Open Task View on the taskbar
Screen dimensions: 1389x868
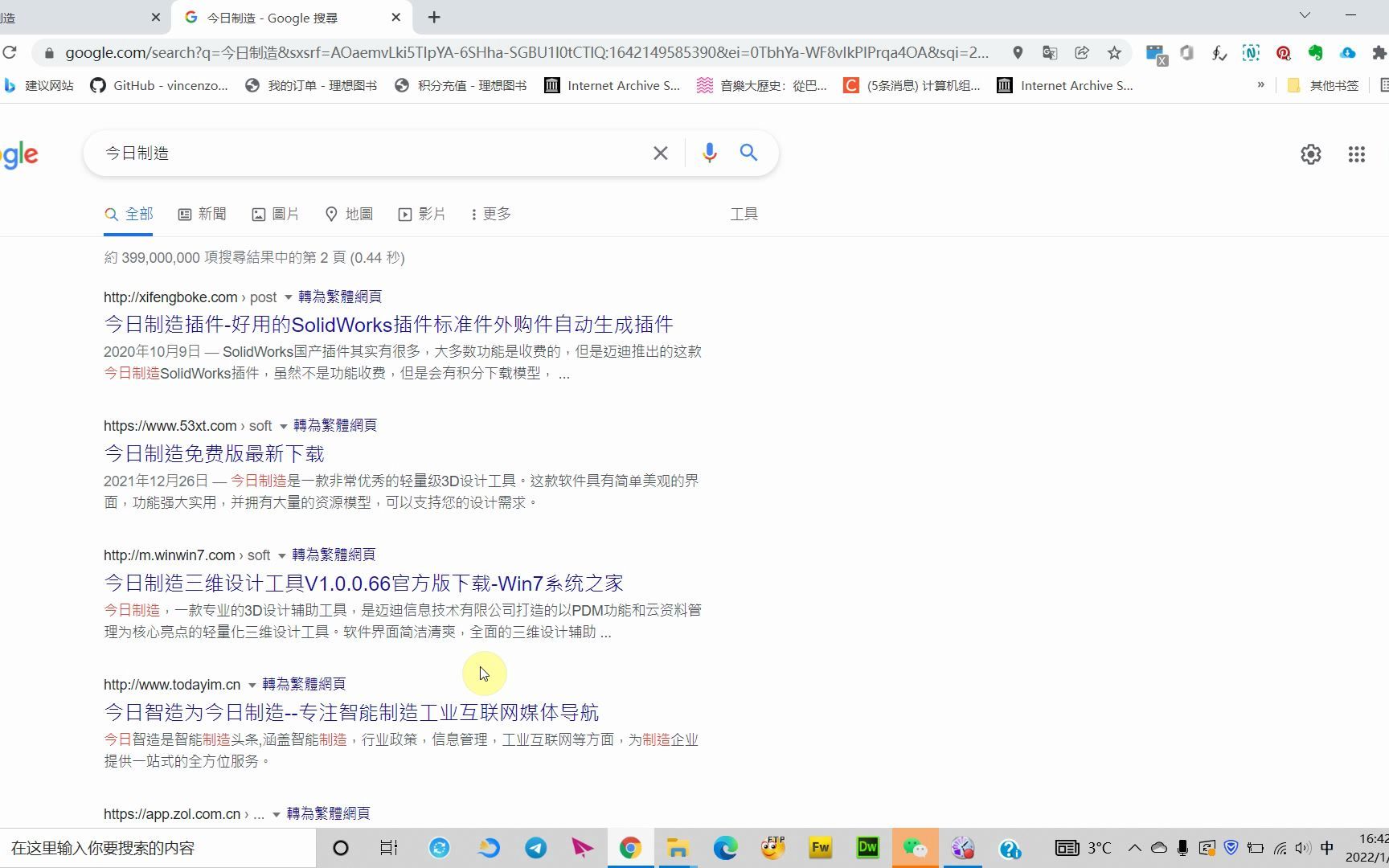389,848
